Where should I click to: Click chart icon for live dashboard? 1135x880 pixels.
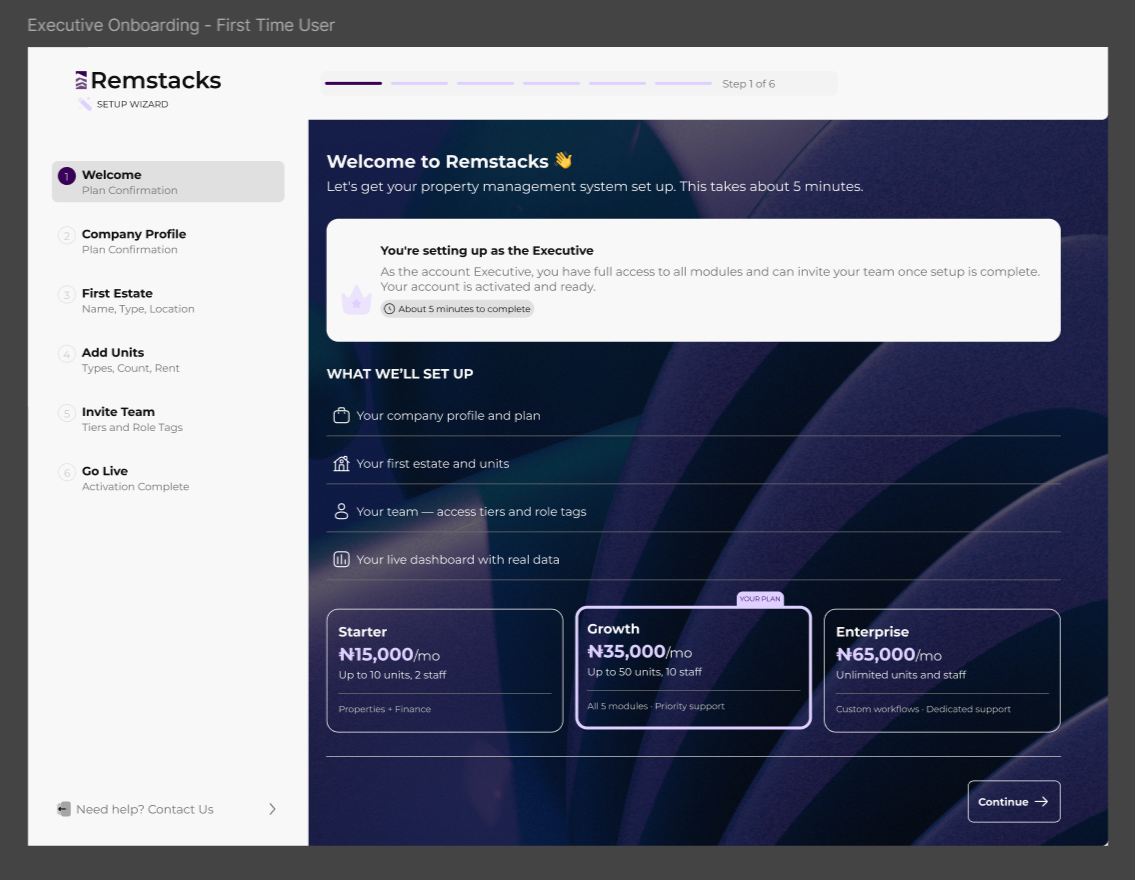click(341, 559)
